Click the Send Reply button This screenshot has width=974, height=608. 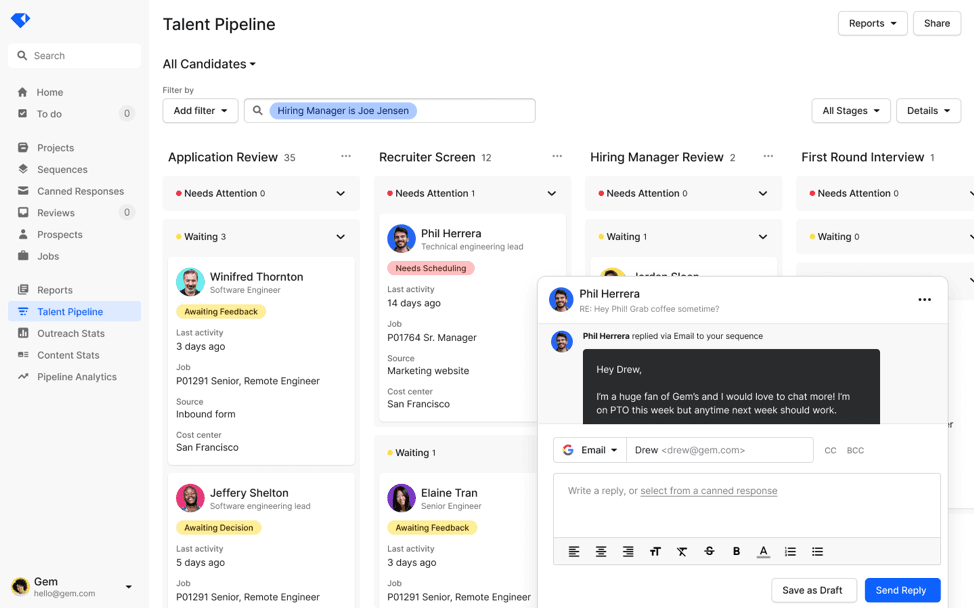click(x=902, y=590)
